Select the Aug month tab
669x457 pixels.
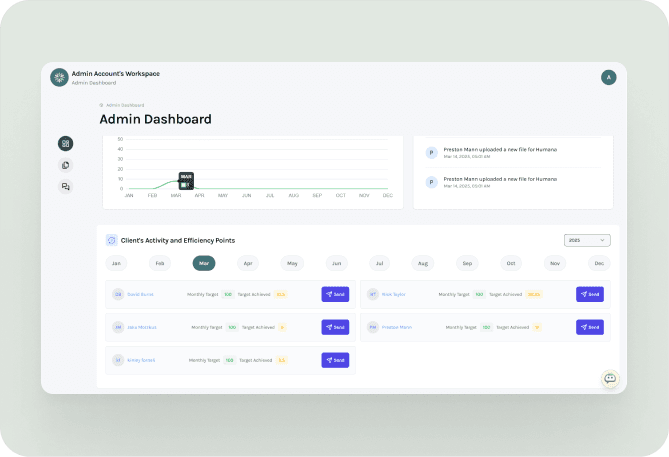pos(423,263)
